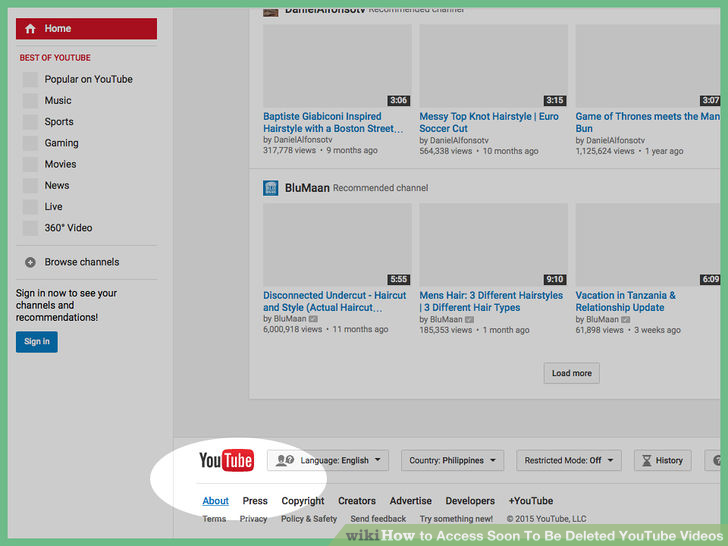Screen dimensions: 728x546
Task: Click the Music category icon
Action: pos(30,101)
